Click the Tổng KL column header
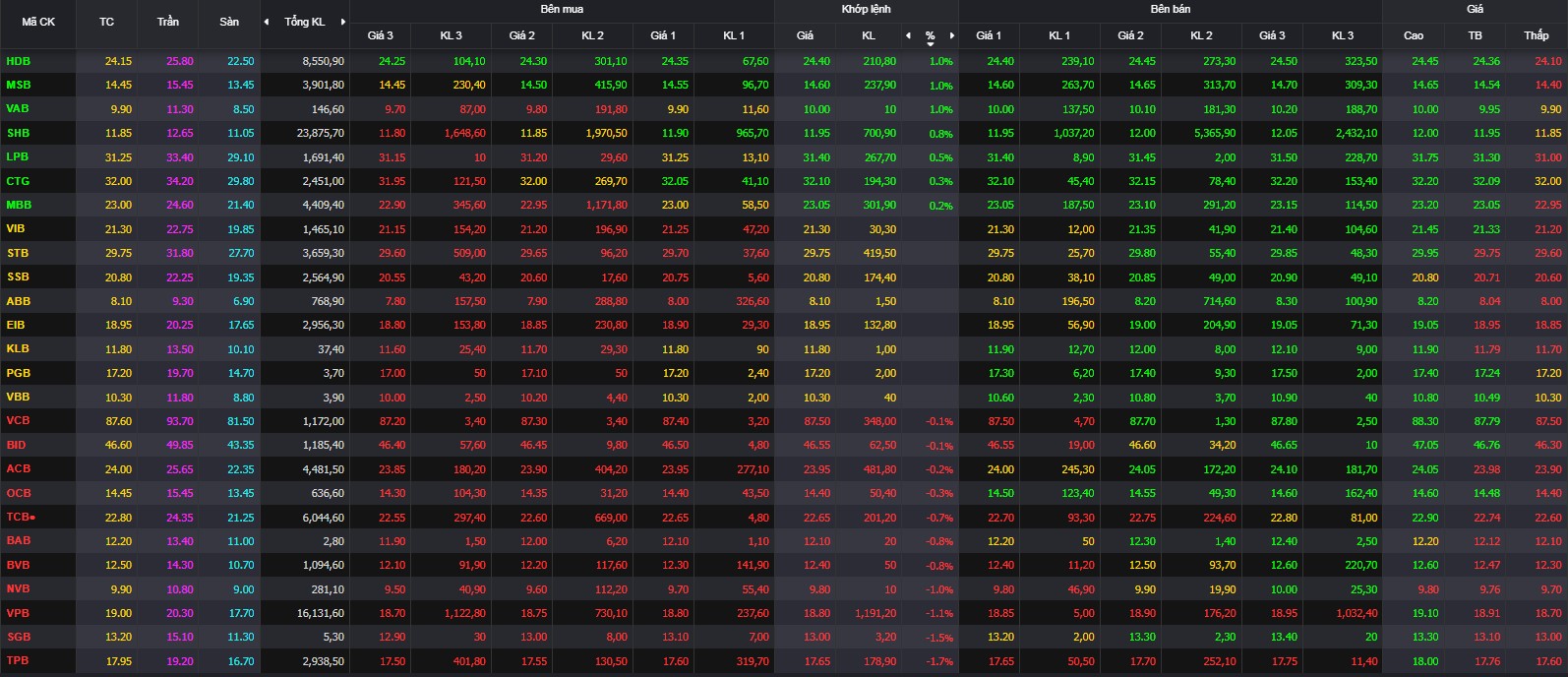Screen dimensions: 1568x677 coord(304,22)
